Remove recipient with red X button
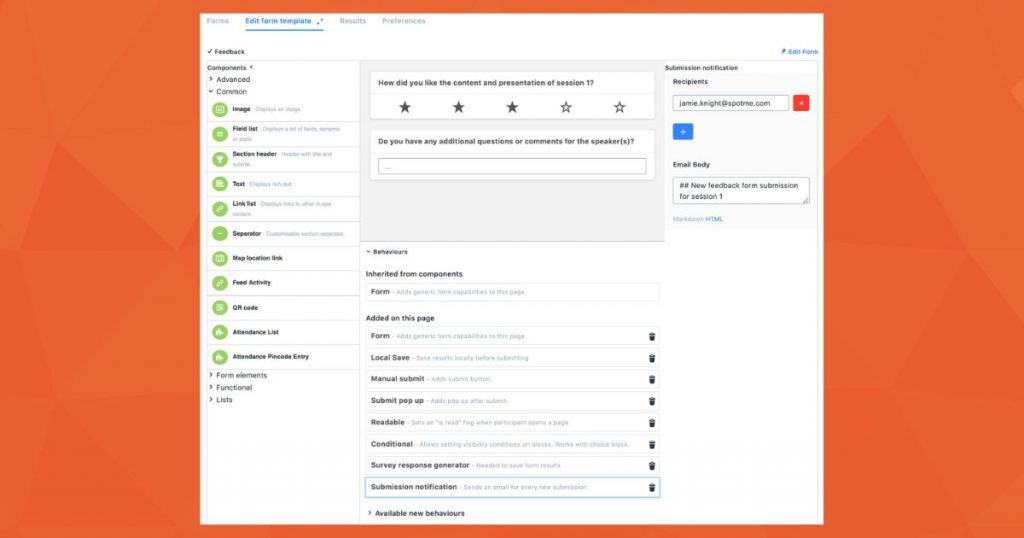The height and width of the screenshot is (538, 1024). tap(801, 103)
